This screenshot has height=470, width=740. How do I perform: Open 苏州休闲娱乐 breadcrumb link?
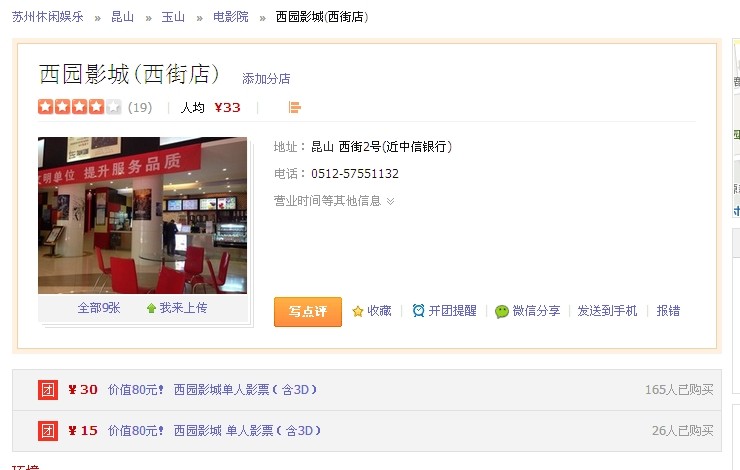tap(48, 17)
